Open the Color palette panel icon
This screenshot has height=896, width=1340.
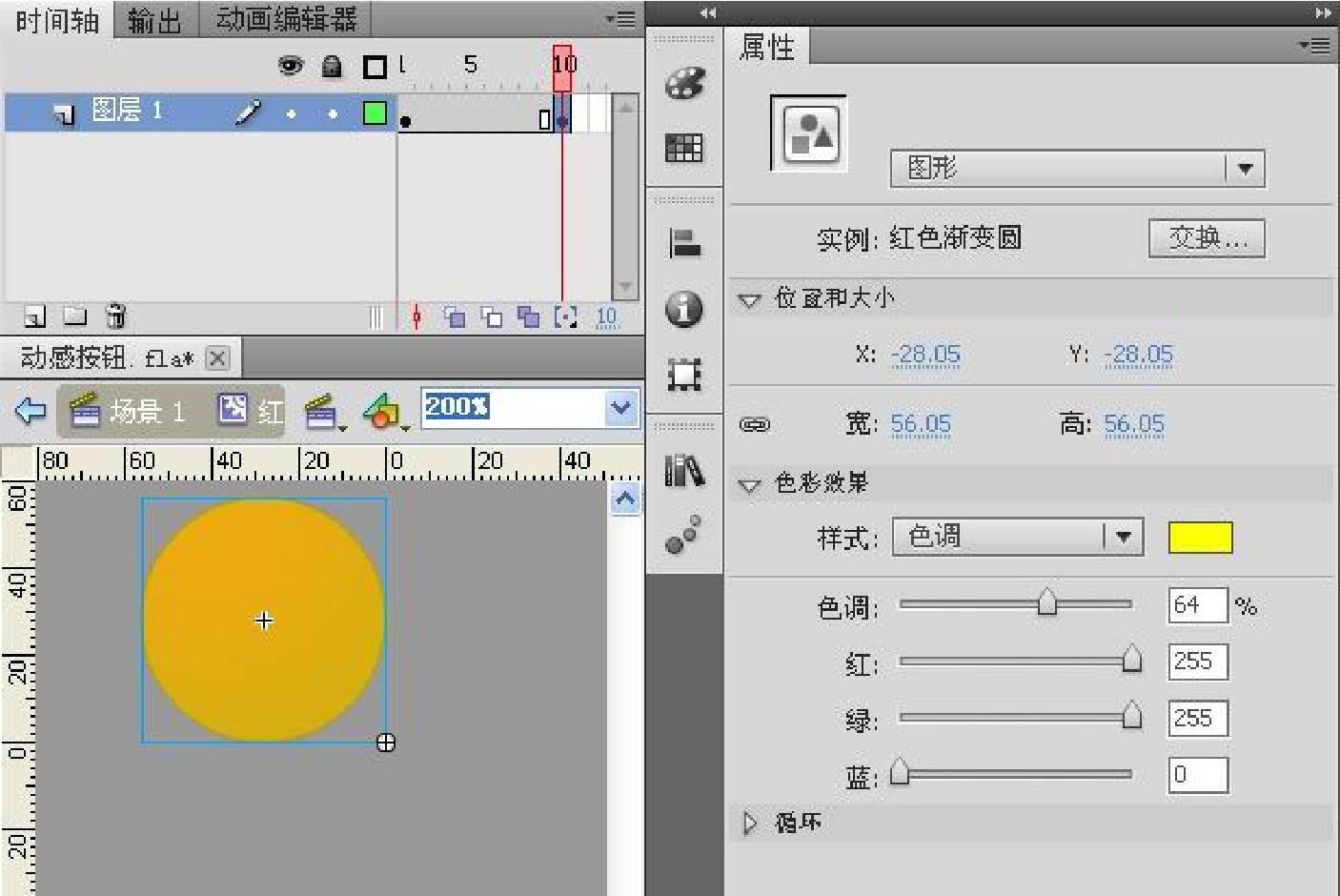684,84
